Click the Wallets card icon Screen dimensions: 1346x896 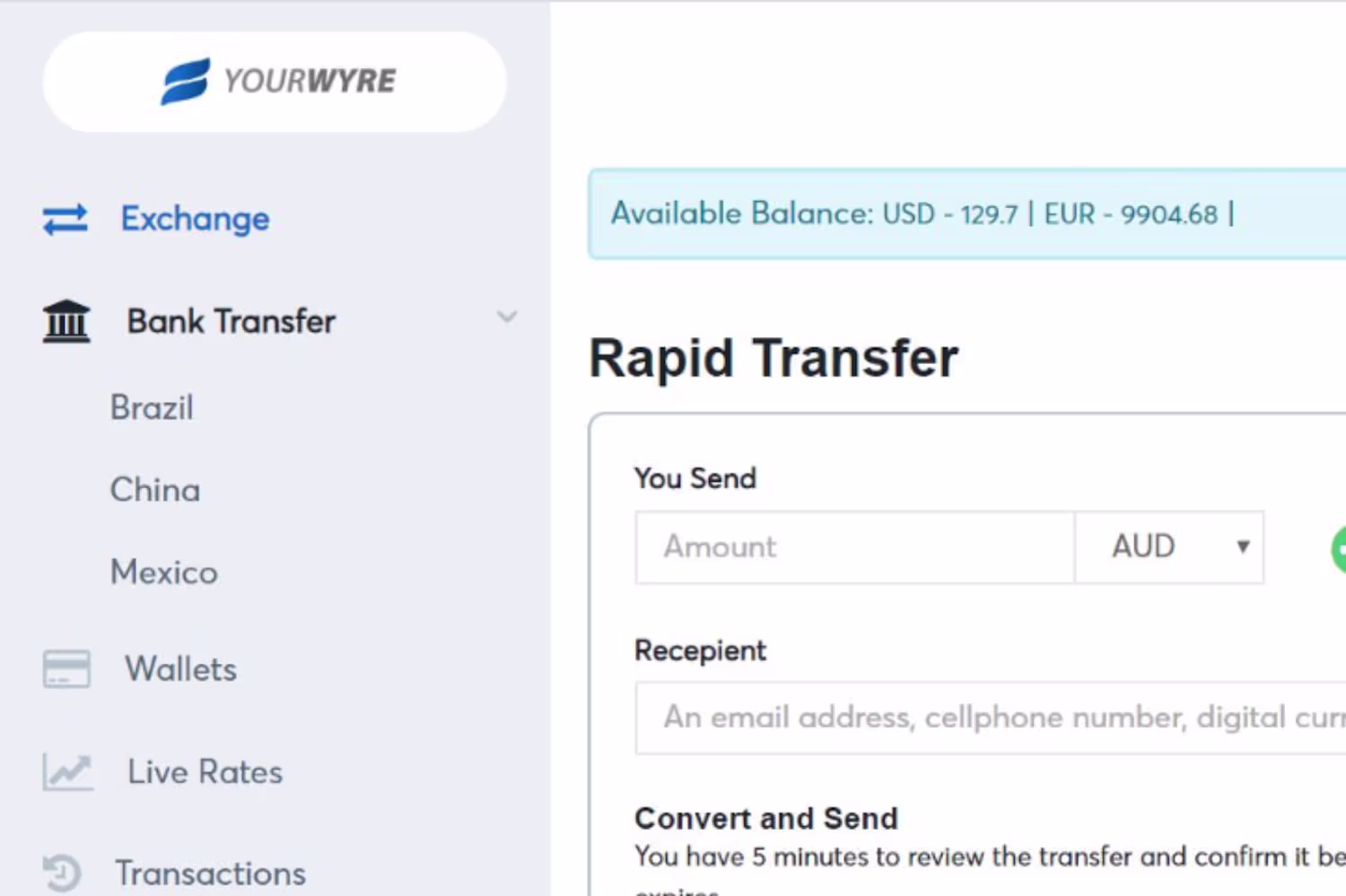[x=66, y=669]
